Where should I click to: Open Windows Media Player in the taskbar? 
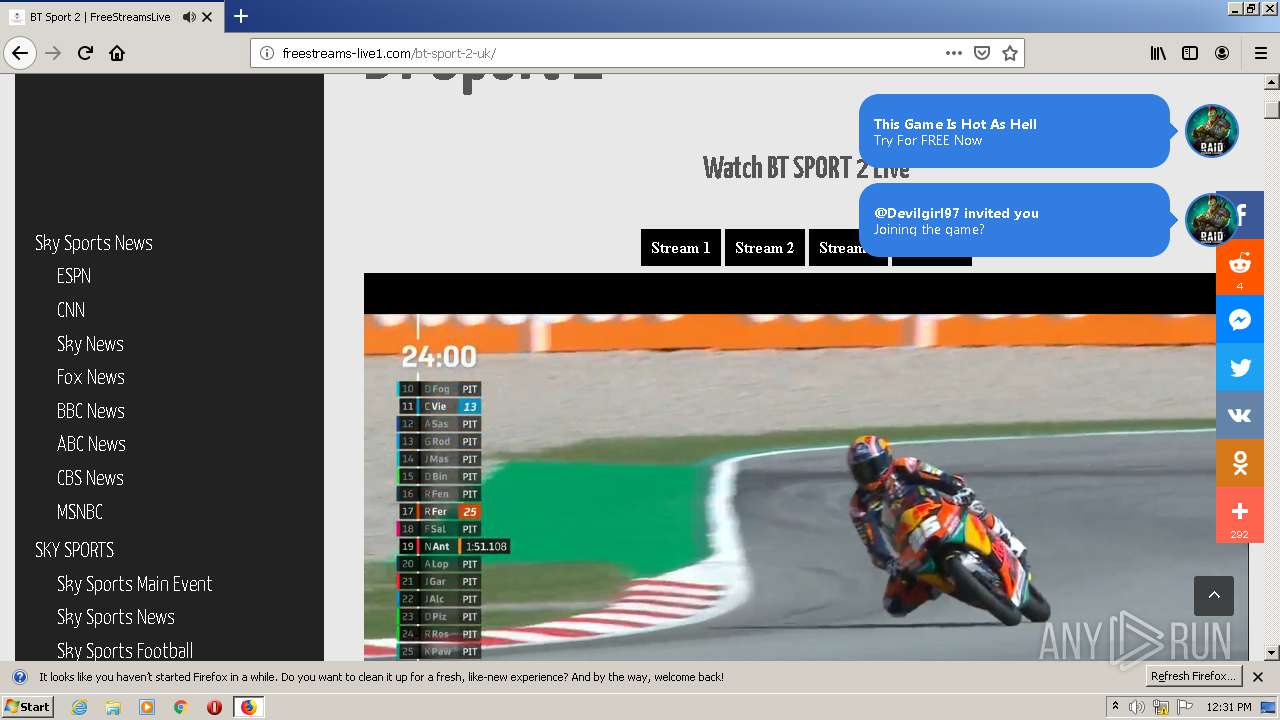147,707
